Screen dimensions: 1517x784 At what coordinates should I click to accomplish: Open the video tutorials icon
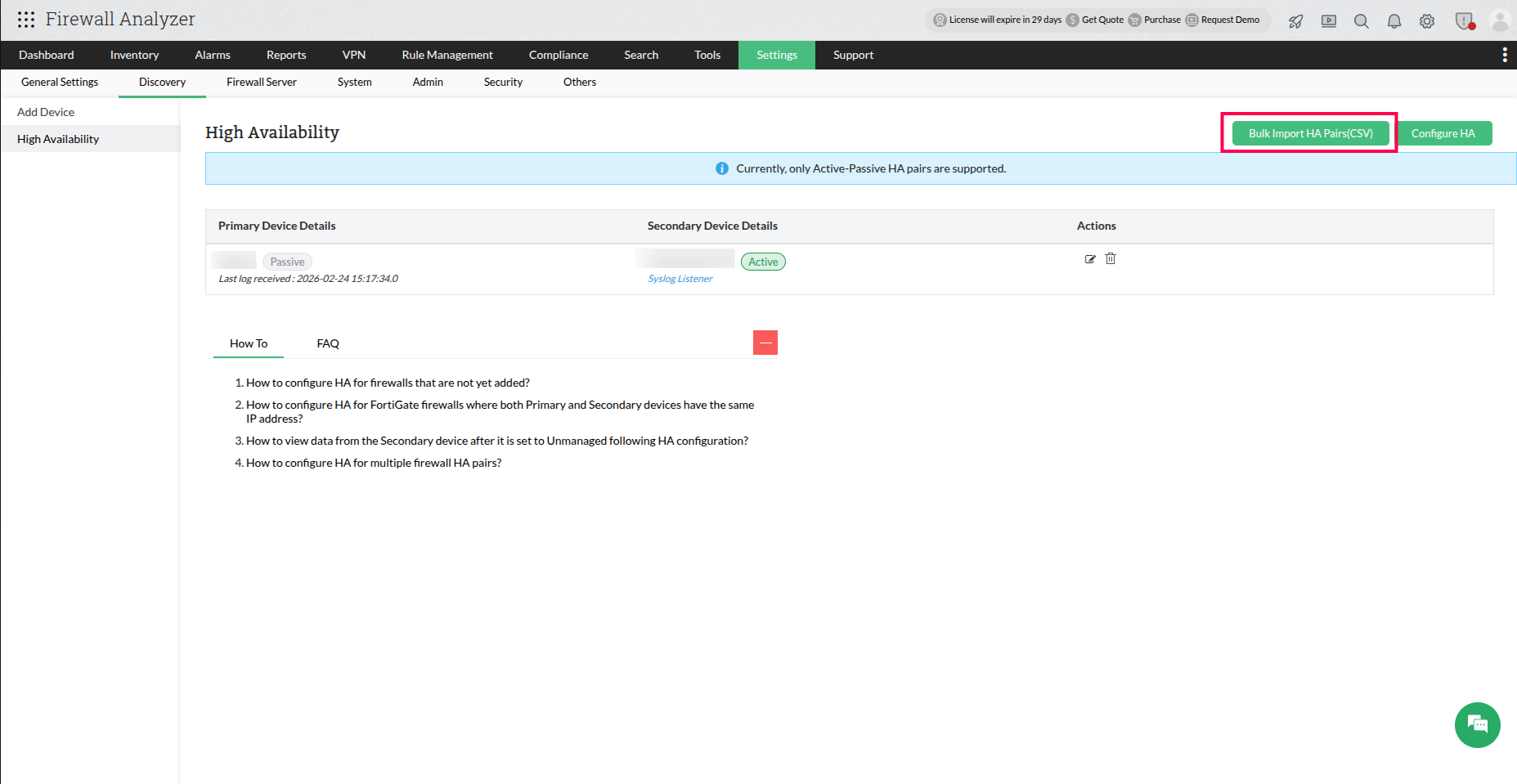click(1328, 20)
